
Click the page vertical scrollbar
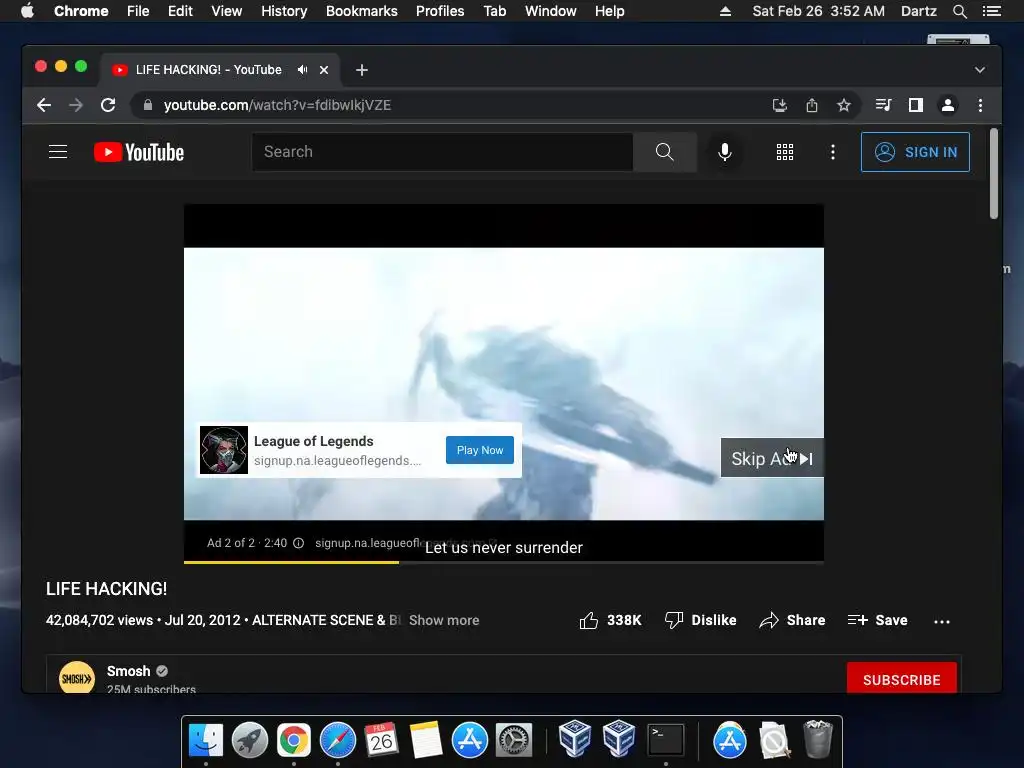click(x=994, y=174)
